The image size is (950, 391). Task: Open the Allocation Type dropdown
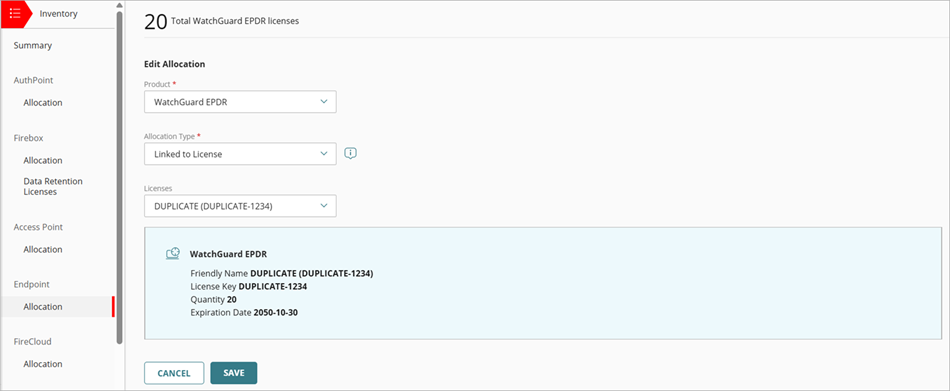click(x=240, y=154)
